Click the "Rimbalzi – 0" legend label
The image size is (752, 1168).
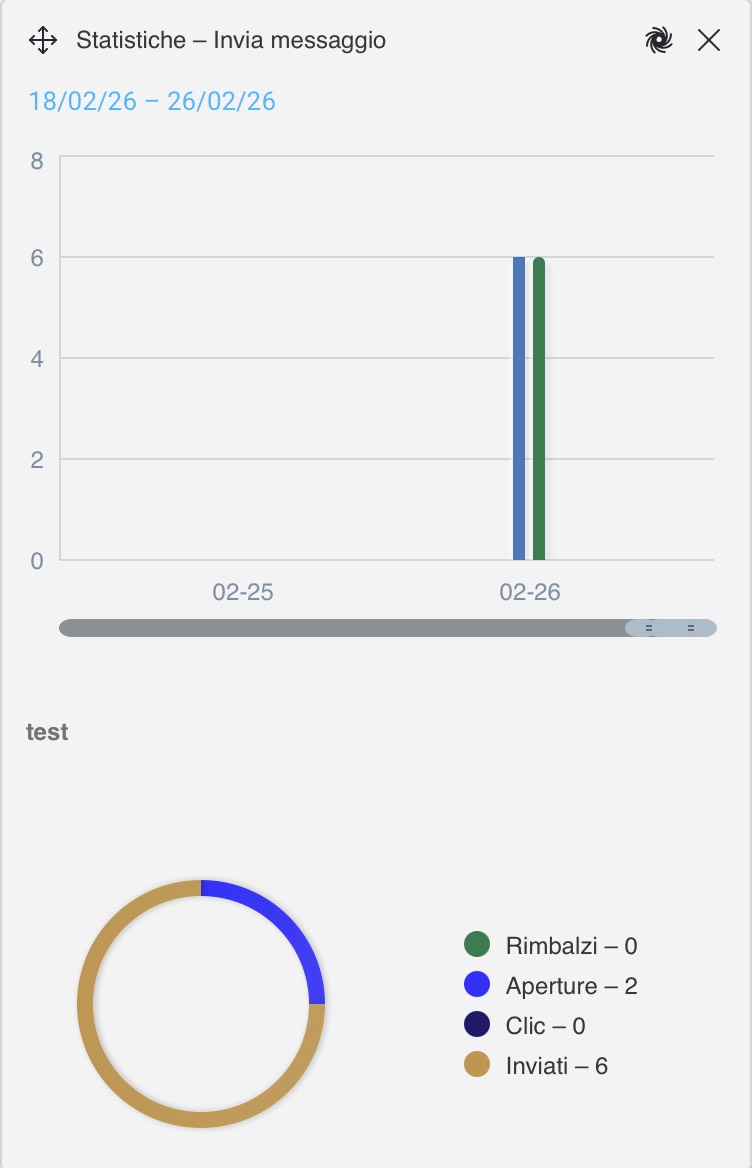571,945
